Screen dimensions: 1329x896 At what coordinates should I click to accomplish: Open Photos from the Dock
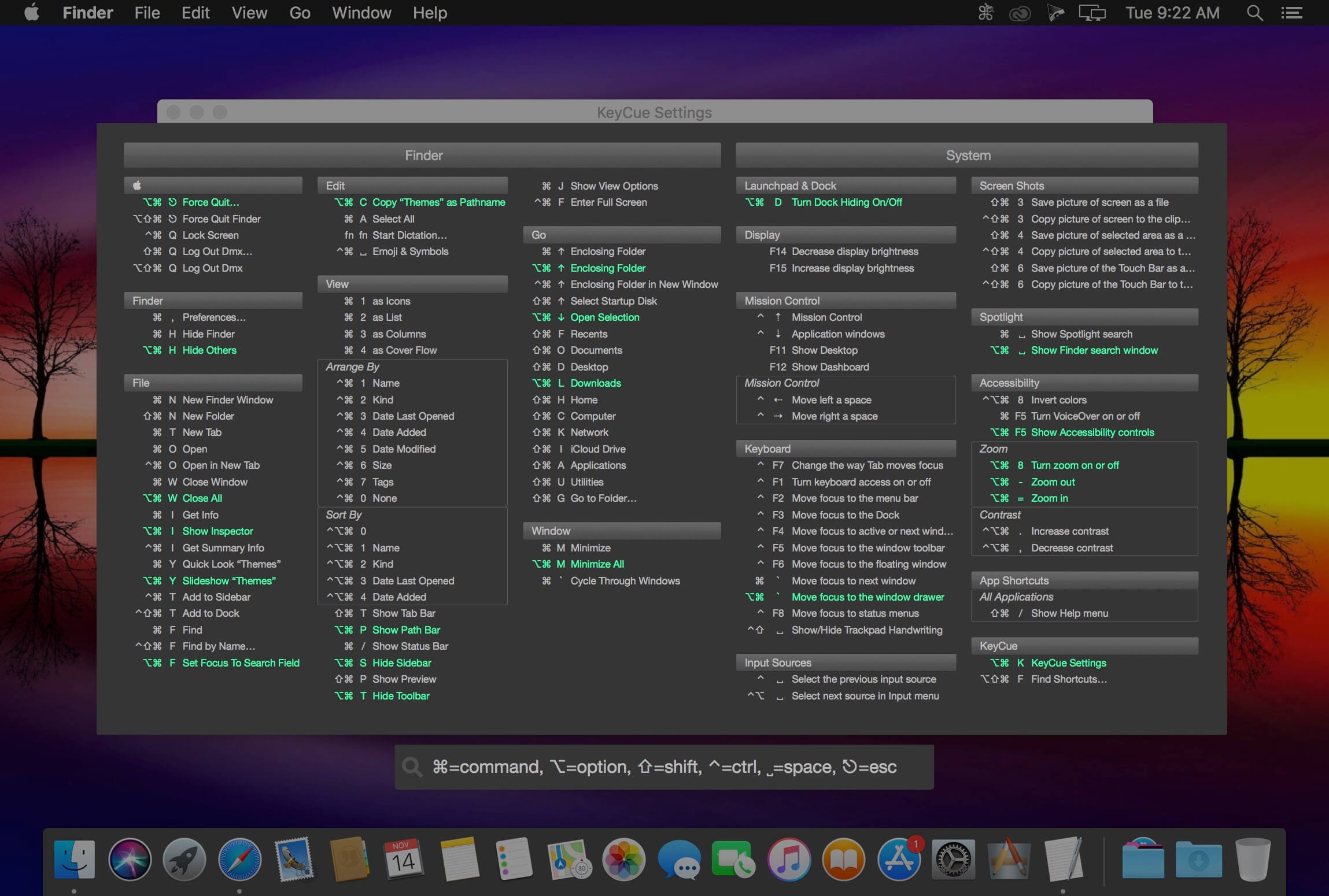[624, 860]
